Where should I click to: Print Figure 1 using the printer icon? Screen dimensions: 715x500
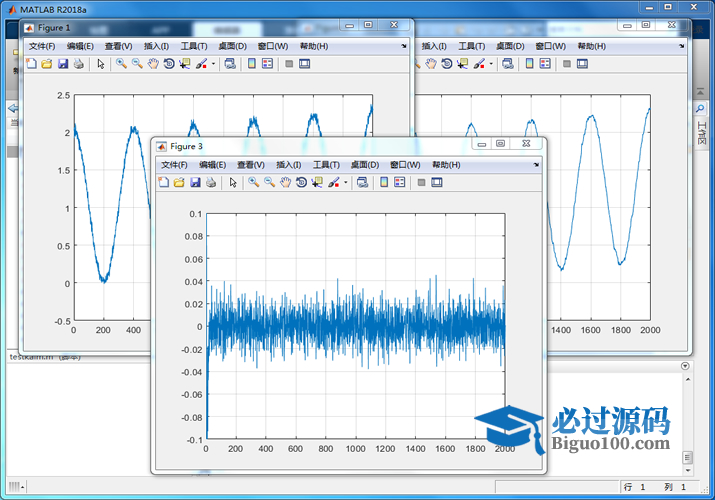pos(79,64)
